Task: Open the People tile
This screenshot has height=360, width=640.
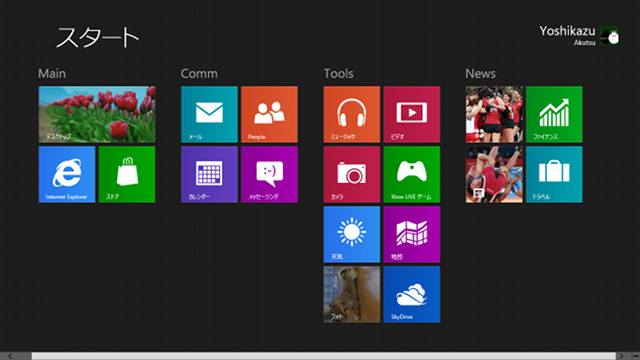Action: pos(269,114)
